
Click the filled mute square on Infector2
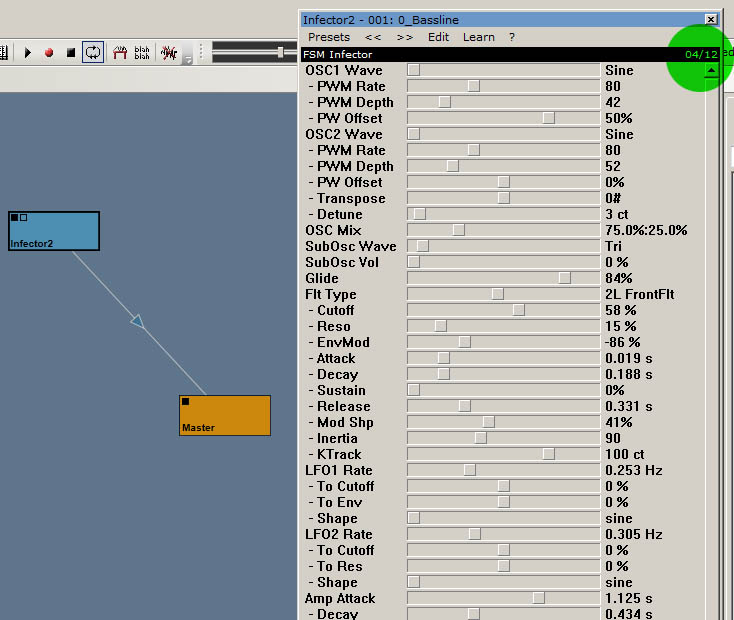click(14, 217)
